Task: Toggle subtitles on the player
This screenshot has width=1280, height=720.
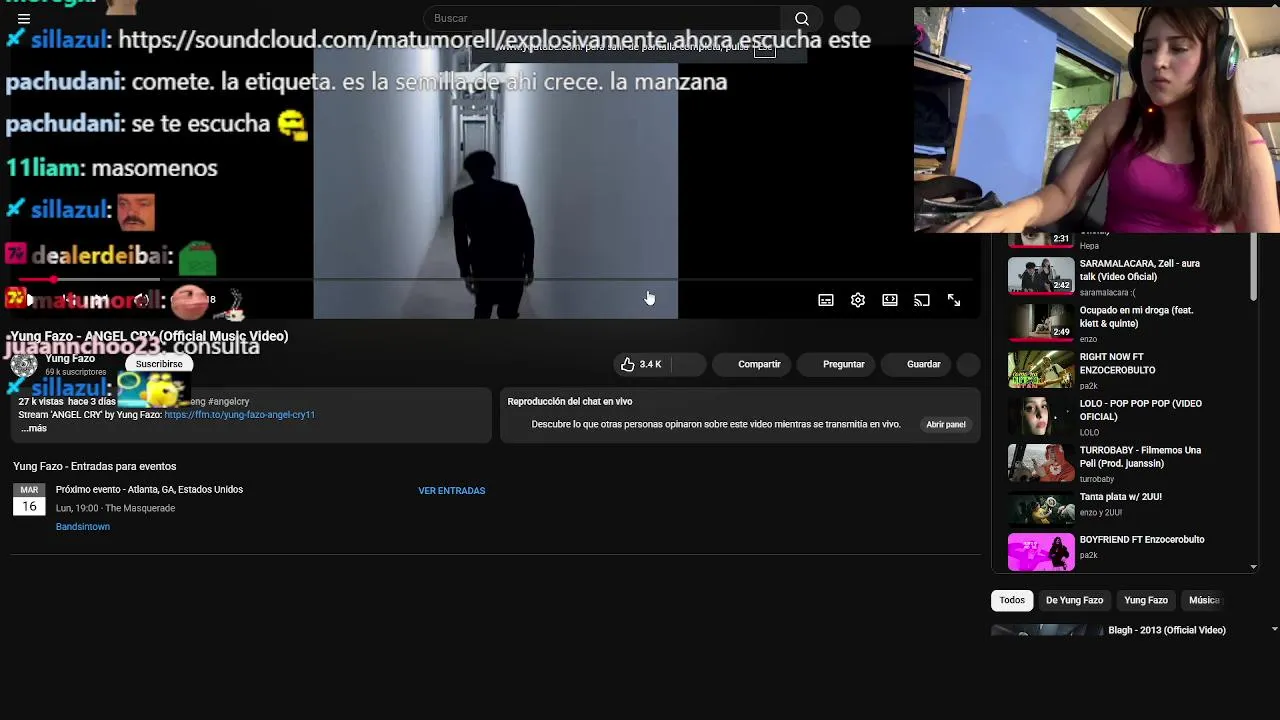Action: point(826,300)
